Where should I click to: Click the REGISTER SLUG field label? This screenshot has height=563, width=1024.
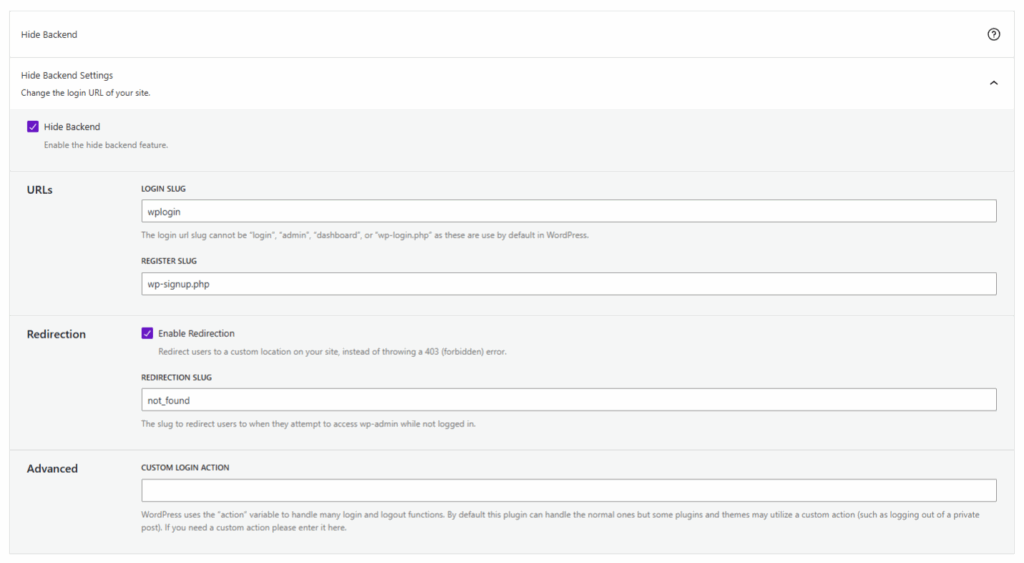coord(169,261)
